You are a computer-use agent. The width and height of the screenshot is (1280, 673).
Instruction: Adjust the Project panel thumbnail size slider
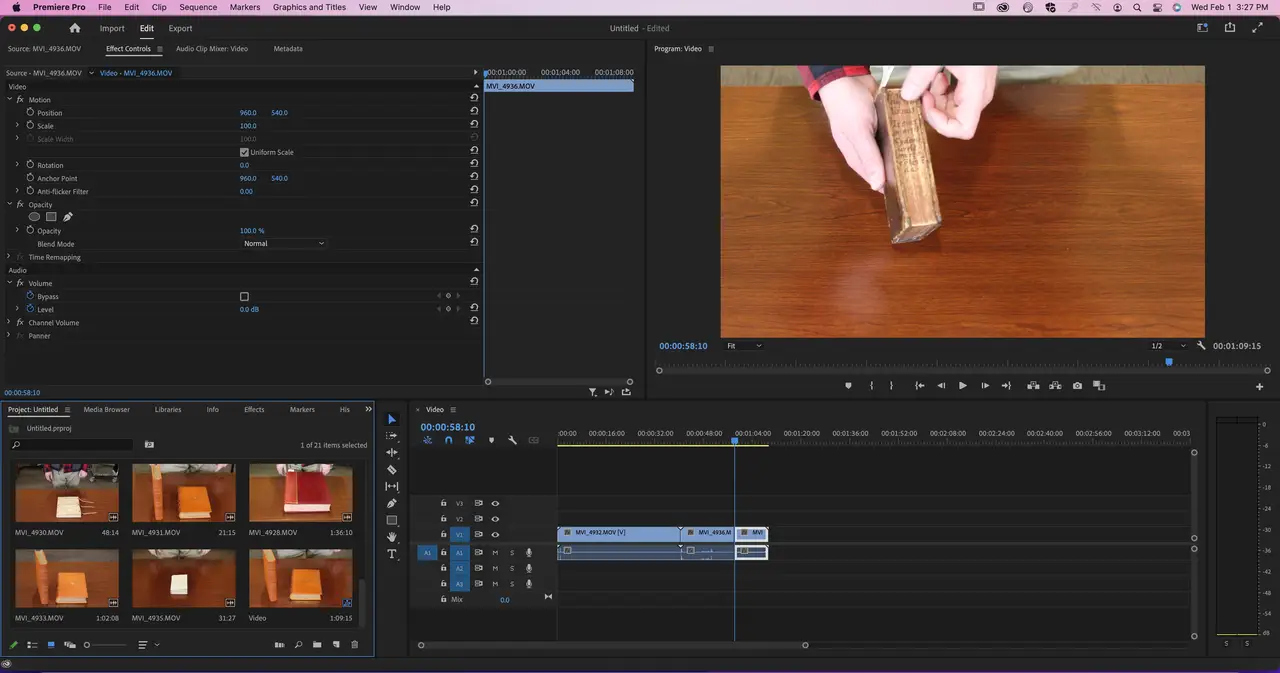[105, 645]
